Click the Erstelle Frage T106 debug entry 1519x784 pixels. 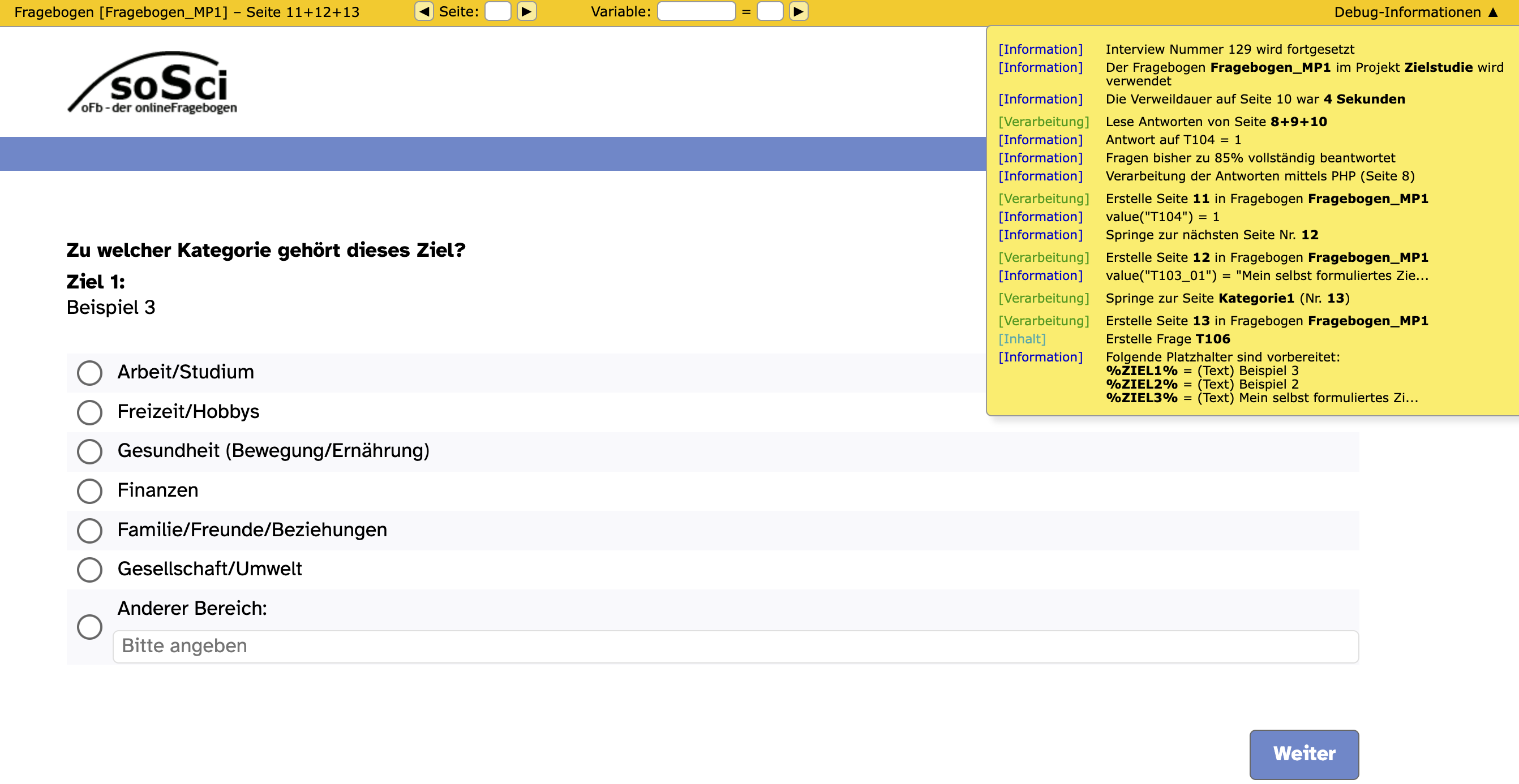(1168, 339)
